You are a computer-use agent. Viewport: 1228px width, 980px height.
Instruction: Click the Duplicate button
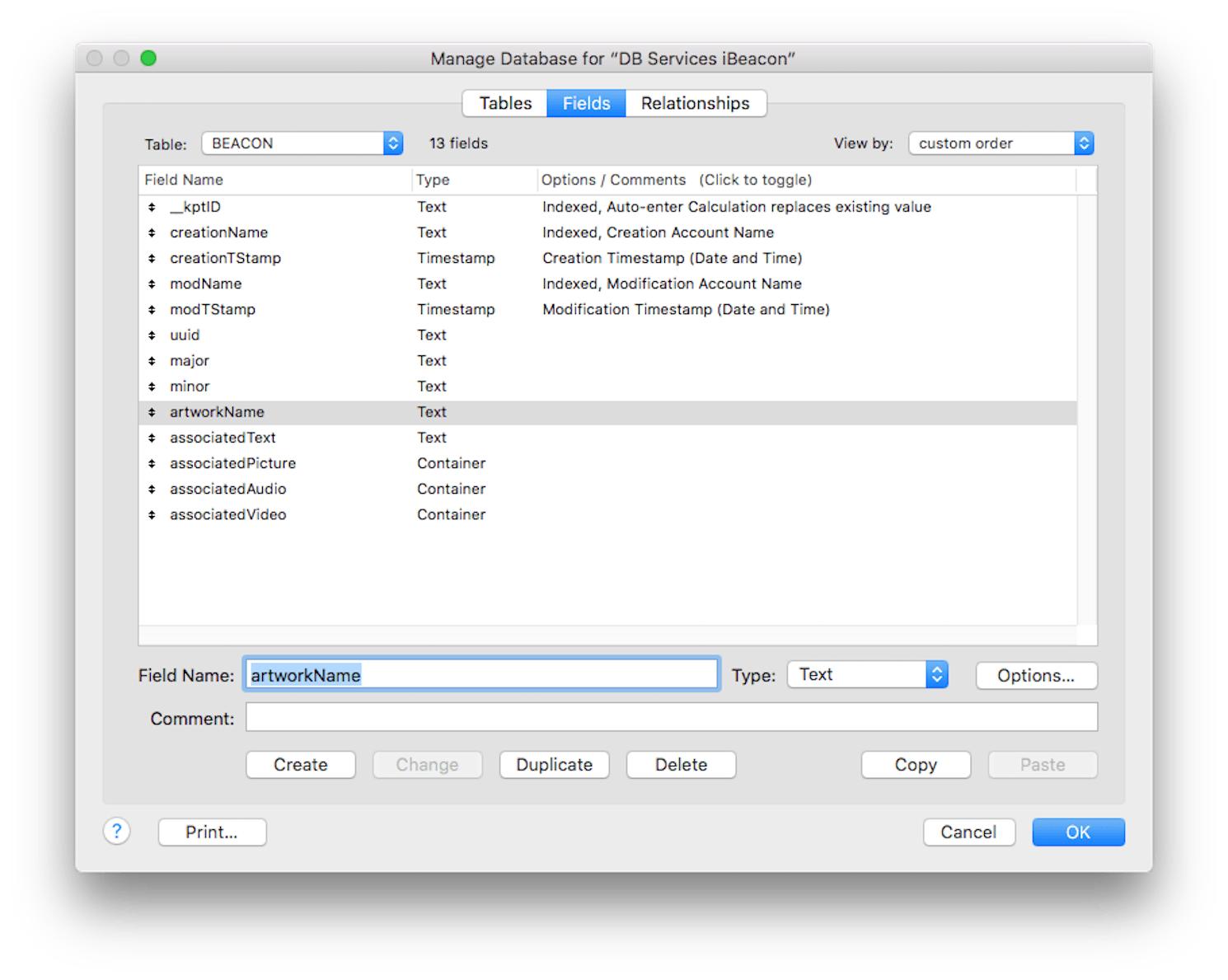555,765
